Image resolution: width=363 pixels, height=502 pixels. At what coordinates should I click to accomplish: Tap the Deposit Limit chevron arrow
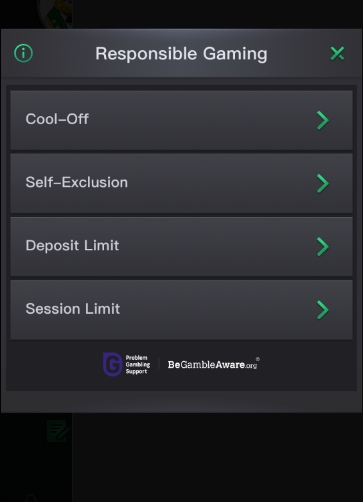[323, 247]
